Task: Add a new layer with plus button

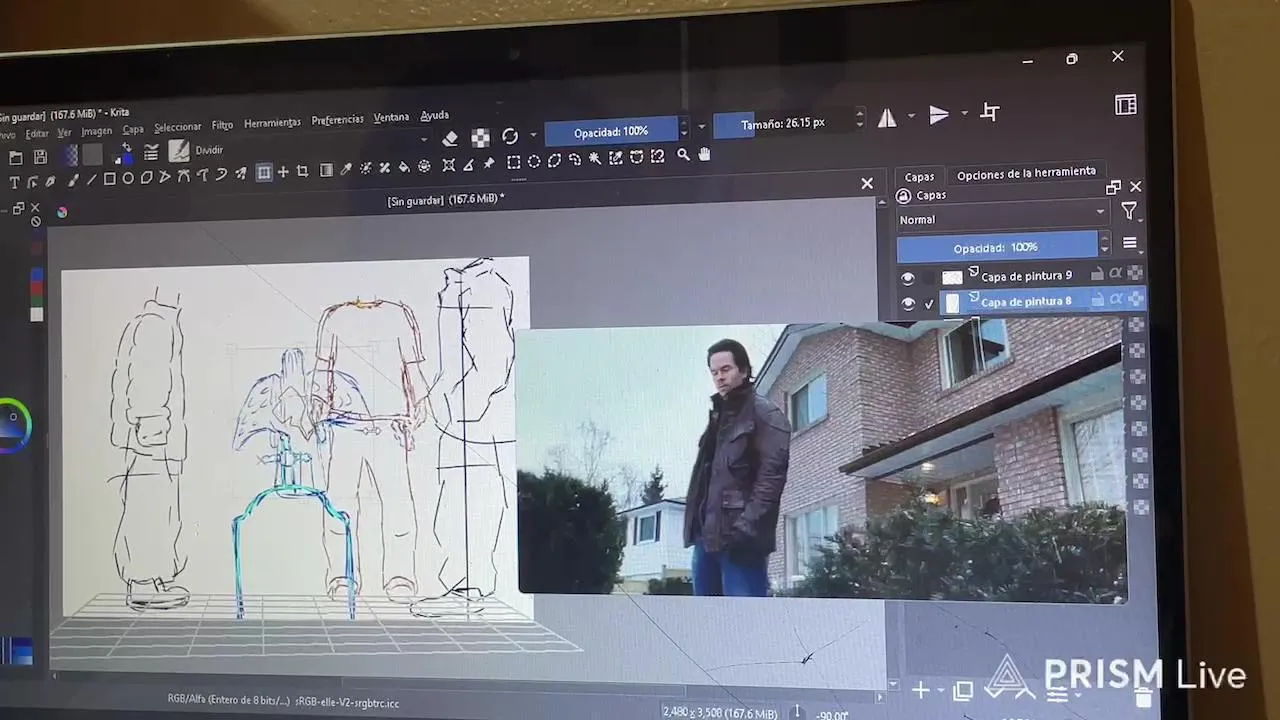Action: tap(920, 690)
